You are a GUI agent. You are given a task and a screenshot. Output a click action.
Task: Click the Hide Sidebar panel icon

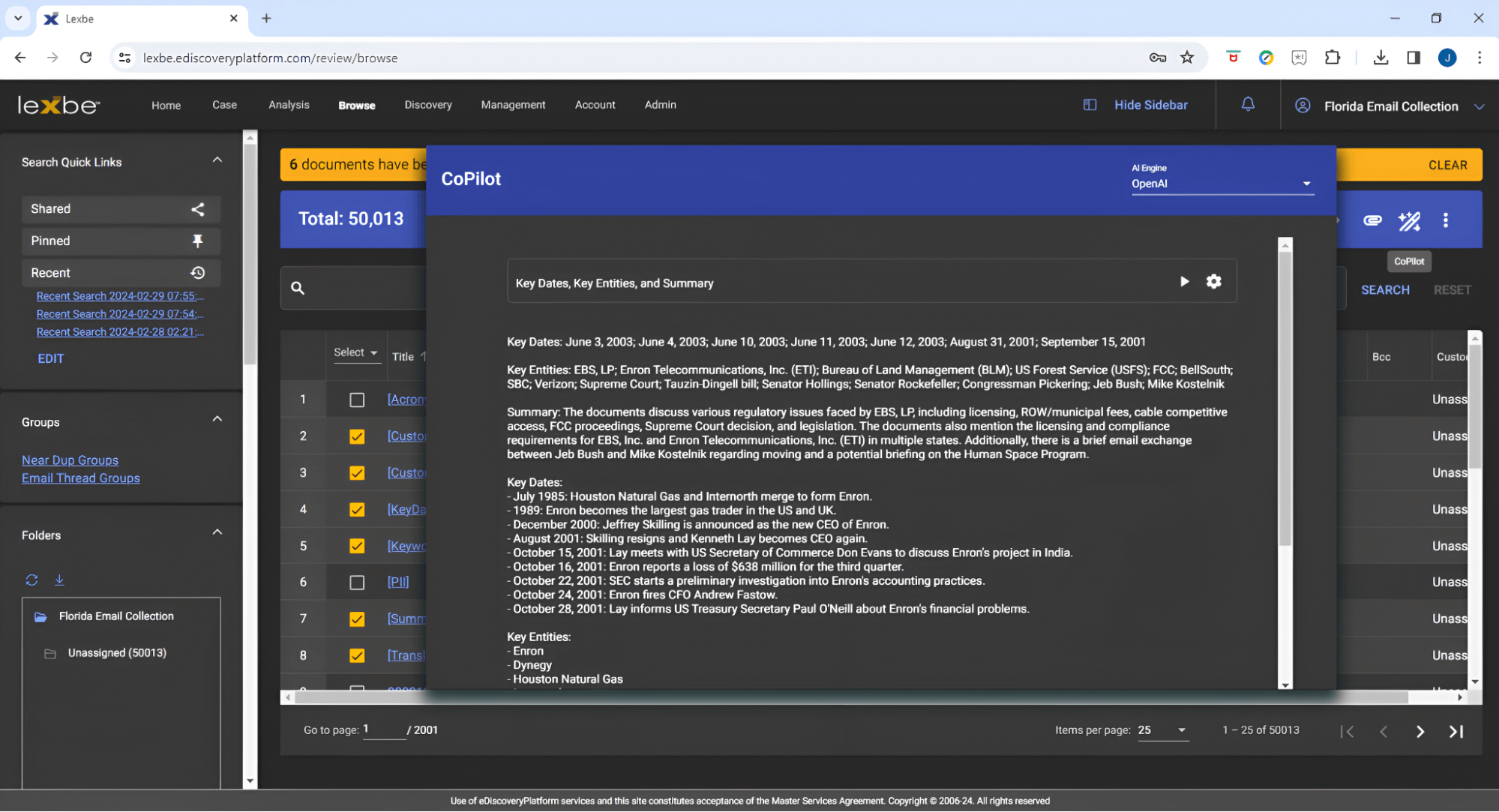click(1090, 105)
